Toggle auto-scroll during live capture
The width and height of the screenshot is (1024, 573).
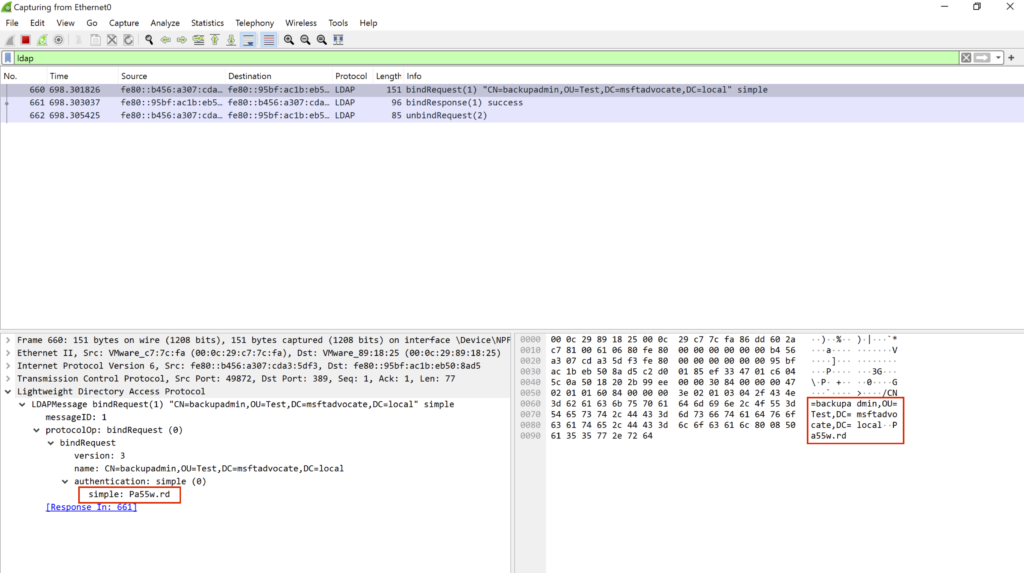click(x=249, y=40)
